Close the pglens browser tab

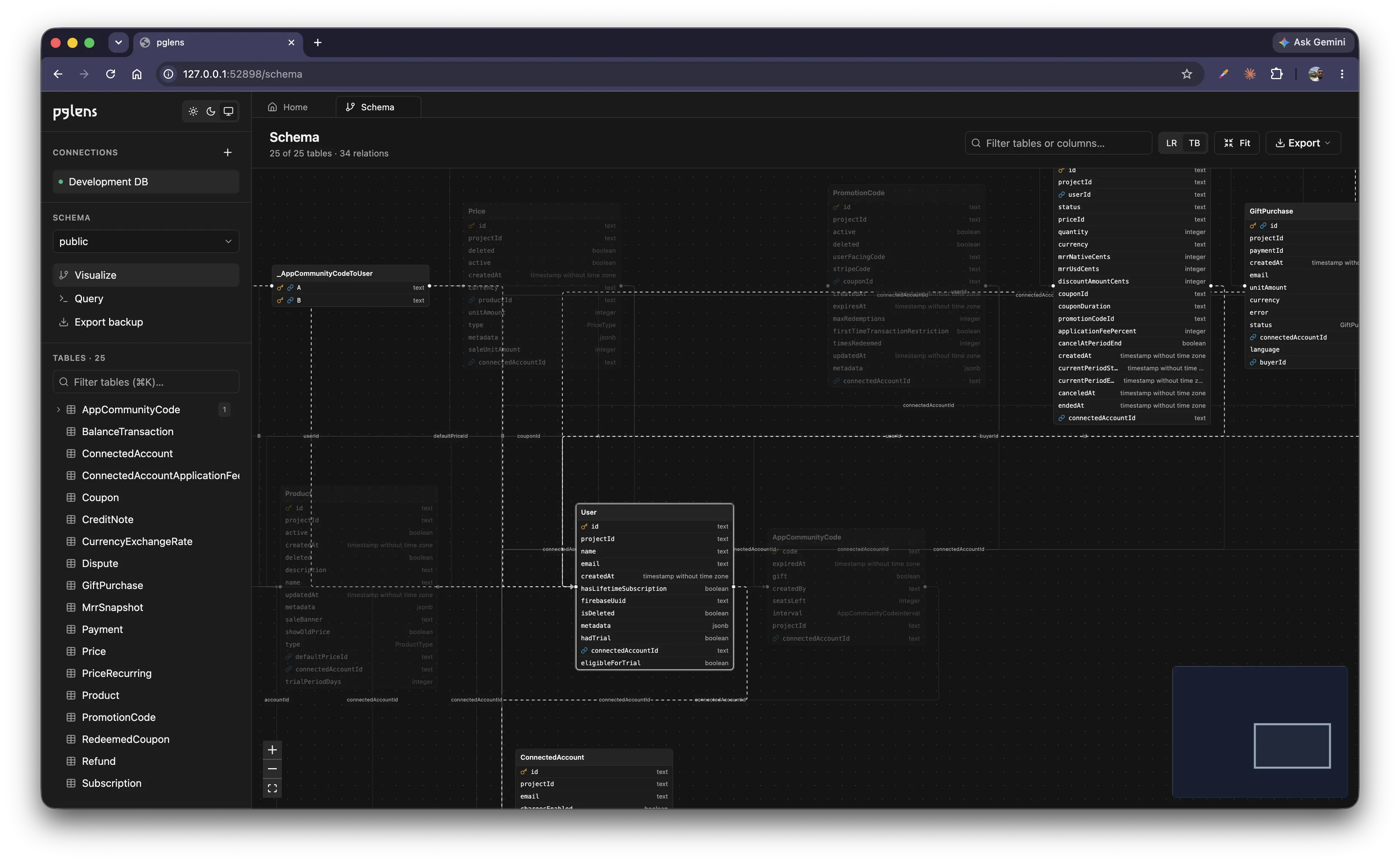click(x=291, y=42)
